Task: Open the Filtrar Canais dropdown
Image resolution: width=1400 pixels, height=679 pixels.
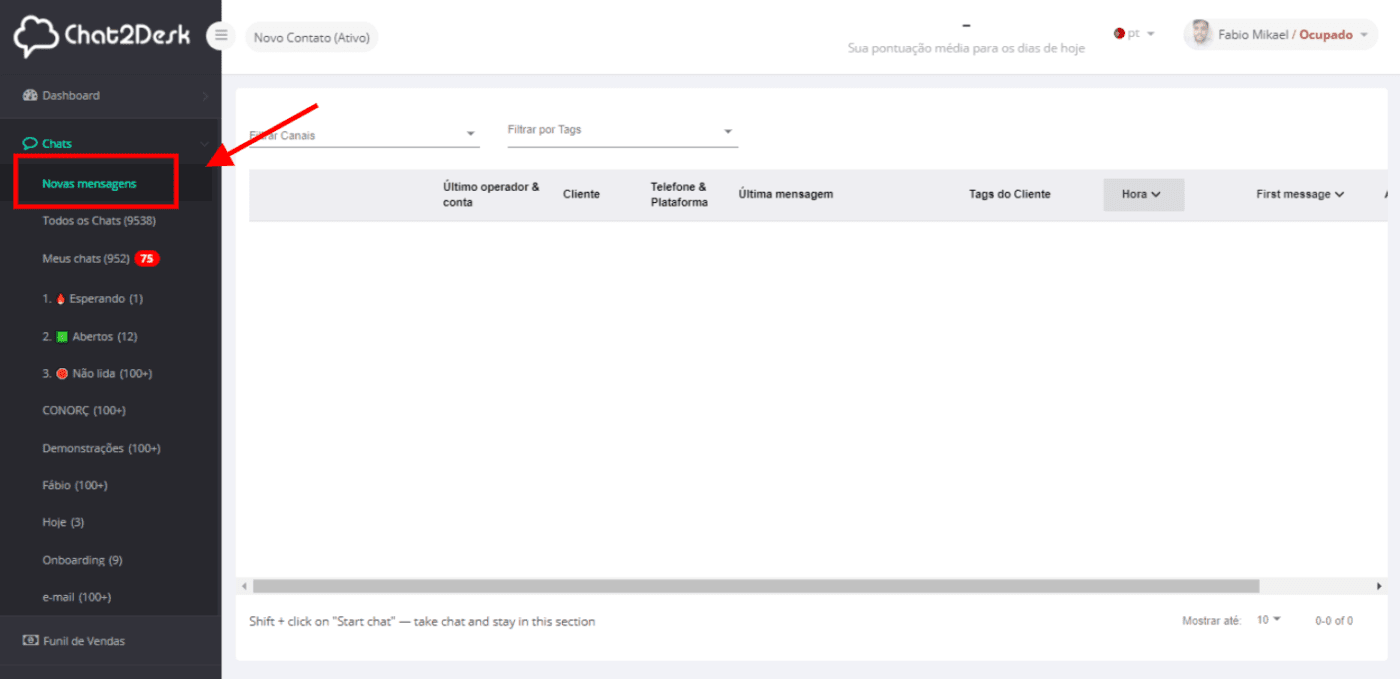Action: click(364, 135)
